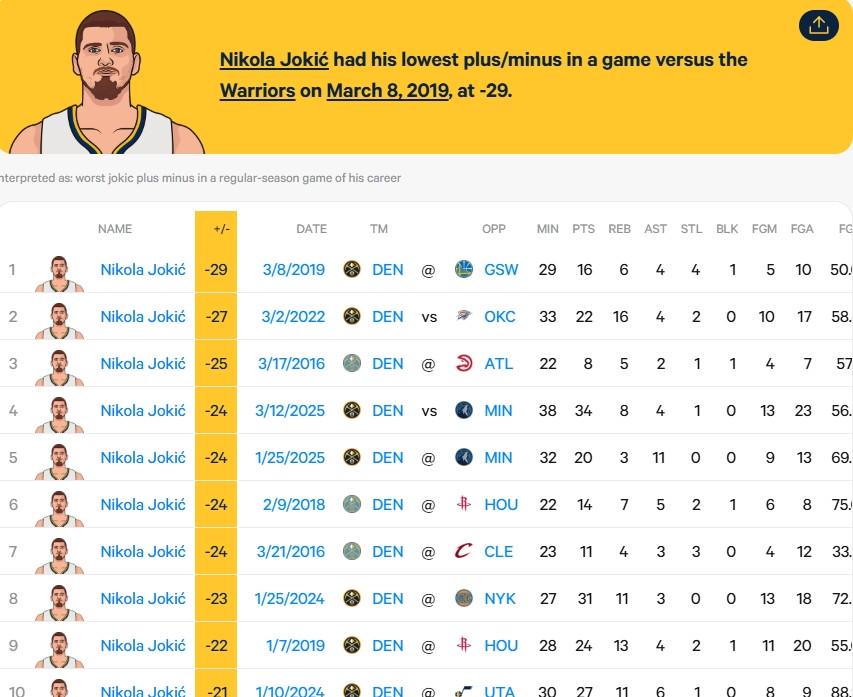The width and height of the screenshot is (853, 697).
Task: Click the Rockets logo in the 2/9/2018 row
Action: click(463, 504)
